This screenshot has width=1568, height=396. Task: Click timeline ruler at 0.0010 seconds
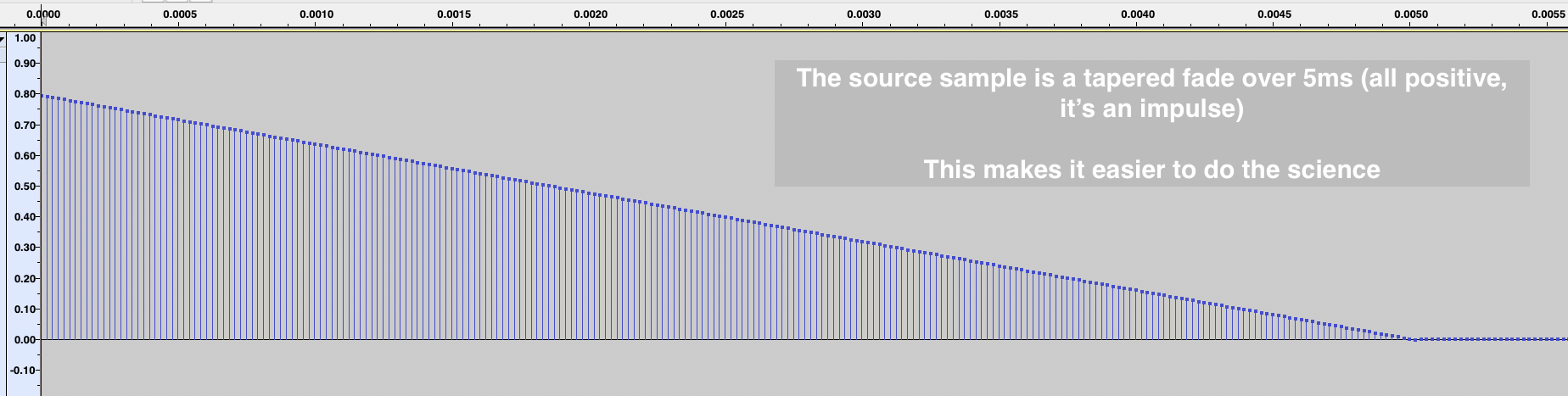point(316,14)
